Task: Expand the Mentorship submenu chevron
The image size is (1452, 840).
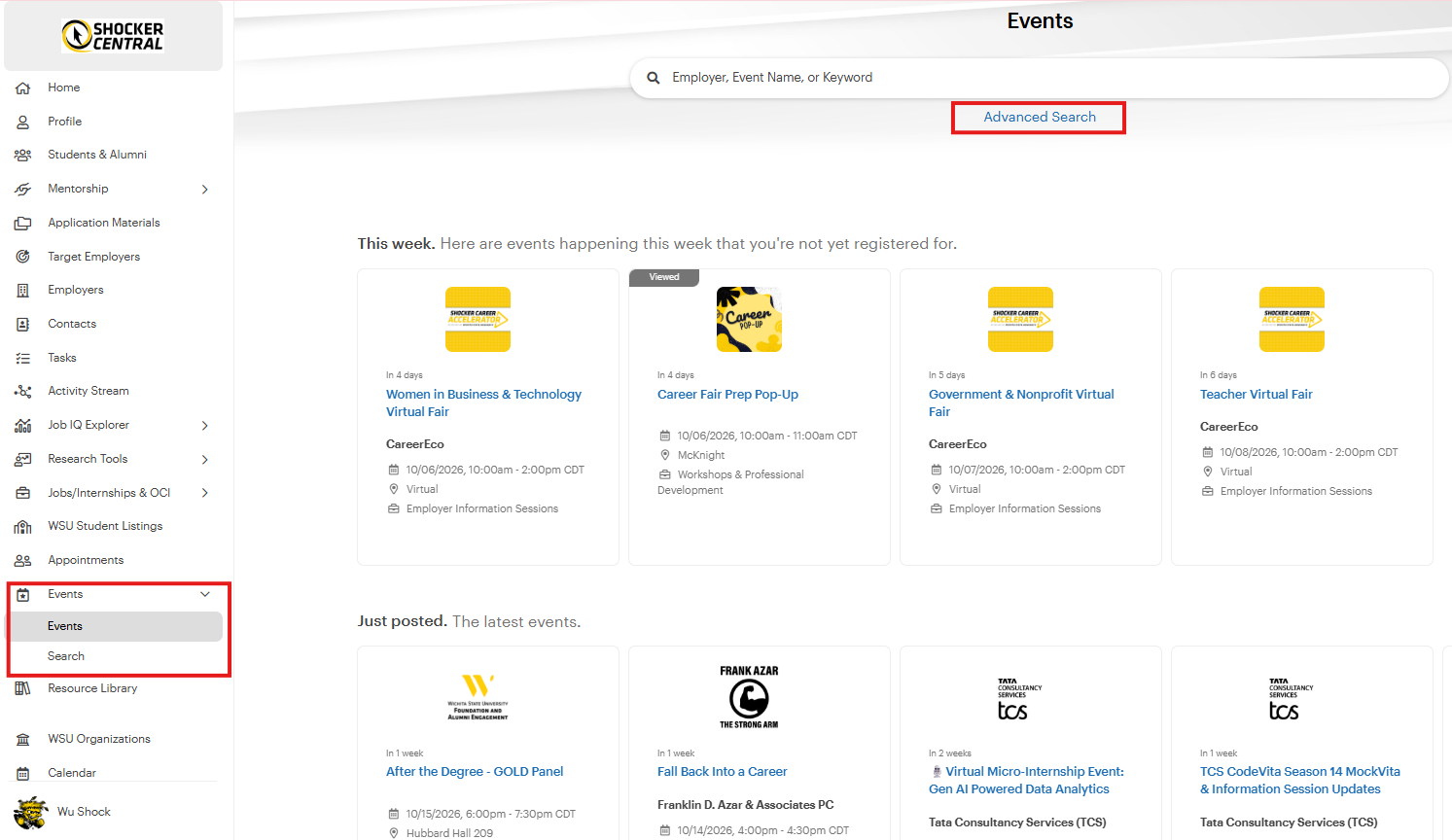Action: click(205, 189)
